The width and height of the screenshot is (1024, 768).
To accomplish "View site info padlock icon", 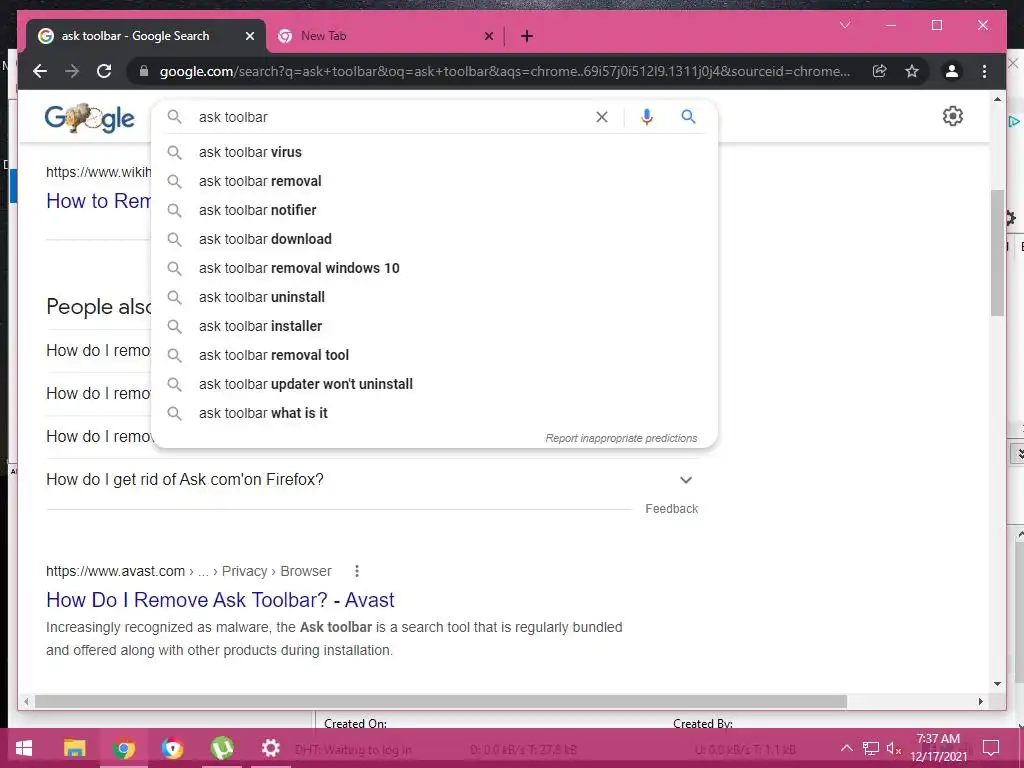I will [144, 71].
